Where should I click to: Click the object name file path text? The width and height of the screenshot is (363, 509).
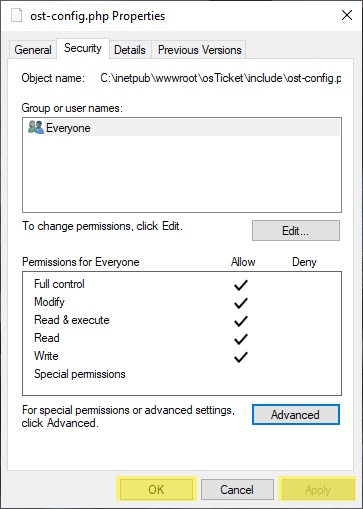coord(221,78)
